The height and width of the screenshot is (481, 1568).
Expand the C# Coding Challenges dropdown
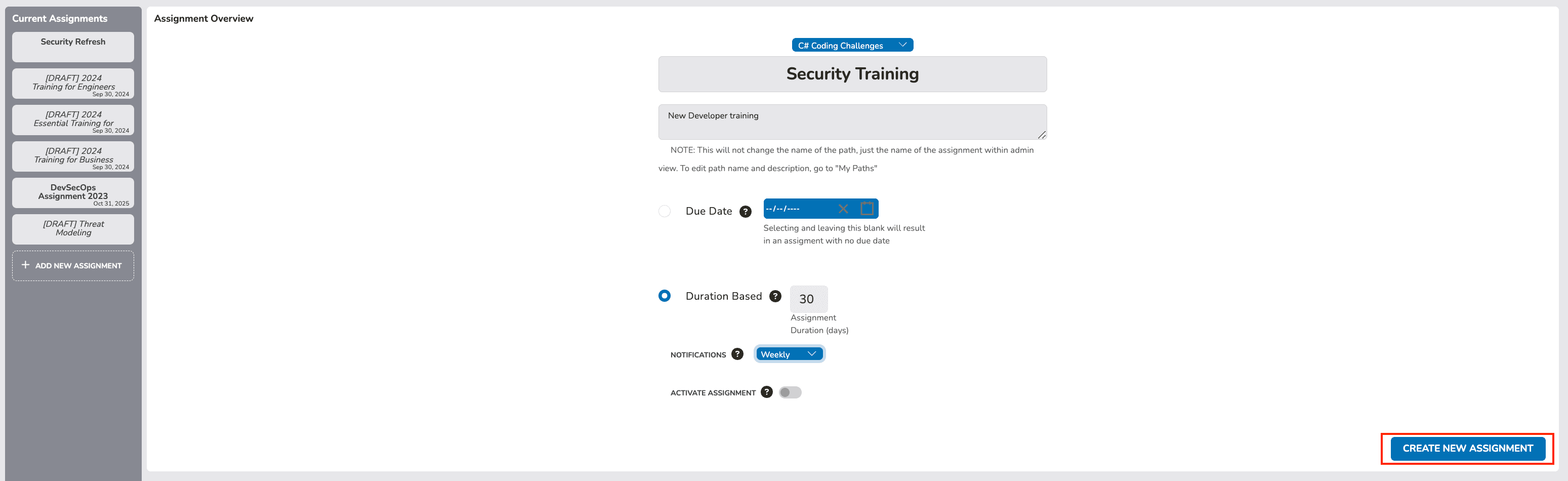coord(852,45)
